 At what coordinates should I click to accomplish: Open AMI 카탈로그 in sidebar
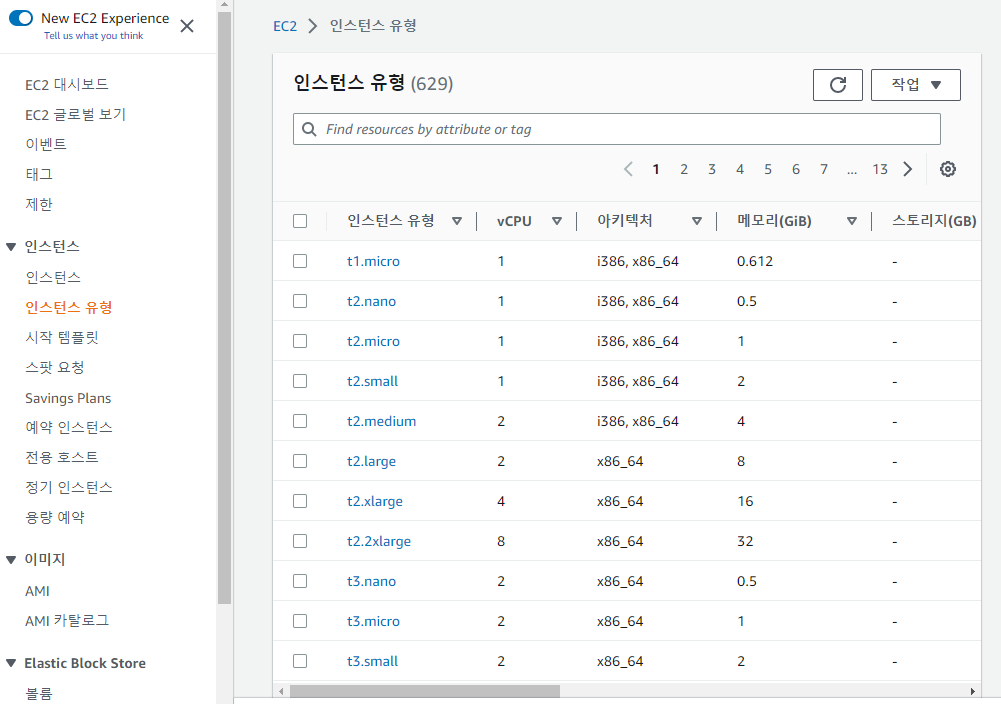pyautogui.click(x=67, y=620)
